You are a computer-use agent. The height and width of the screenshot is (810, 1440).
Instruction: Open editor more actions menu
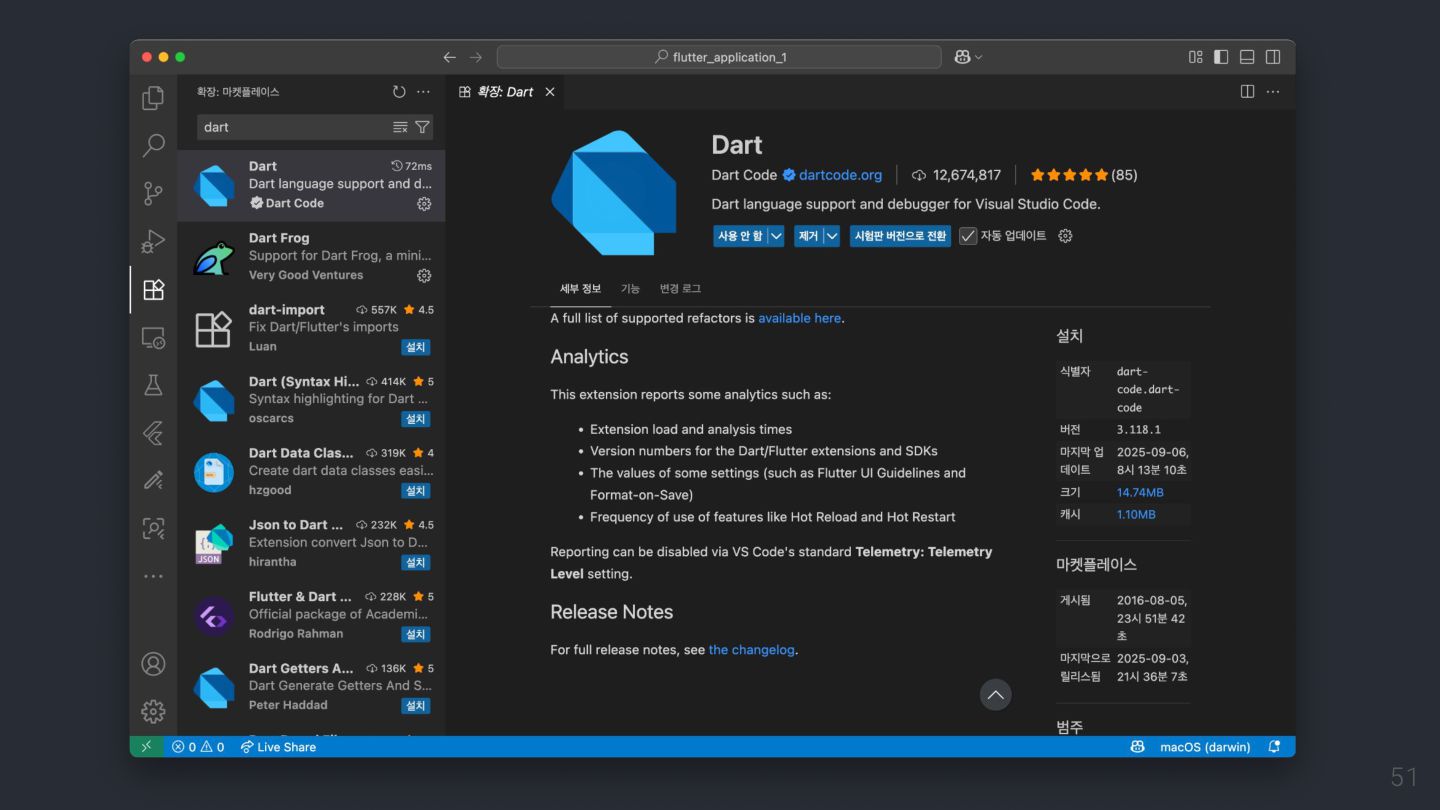(x=1273, y=92)
